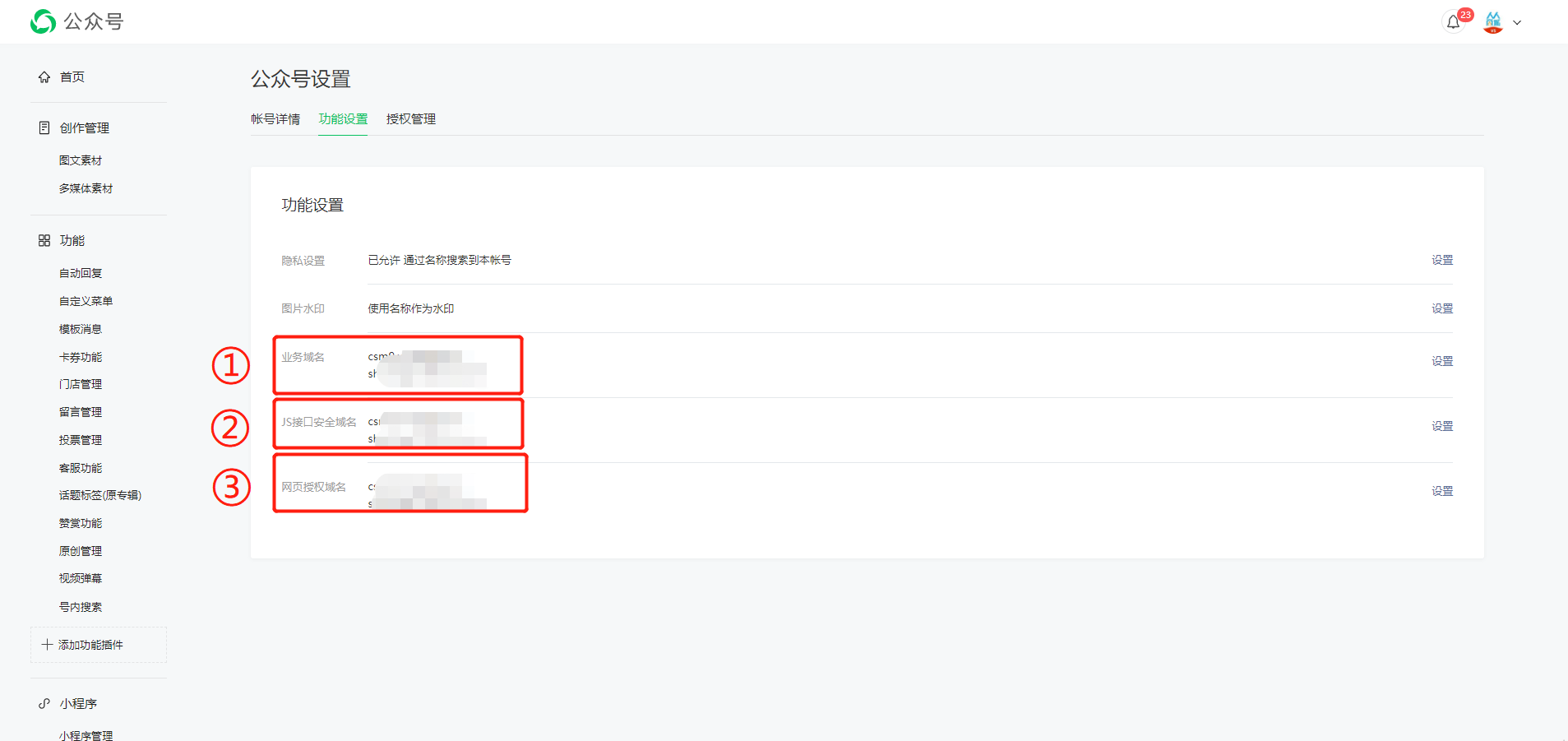Click the home icon beside 首页

click(44, 77)
